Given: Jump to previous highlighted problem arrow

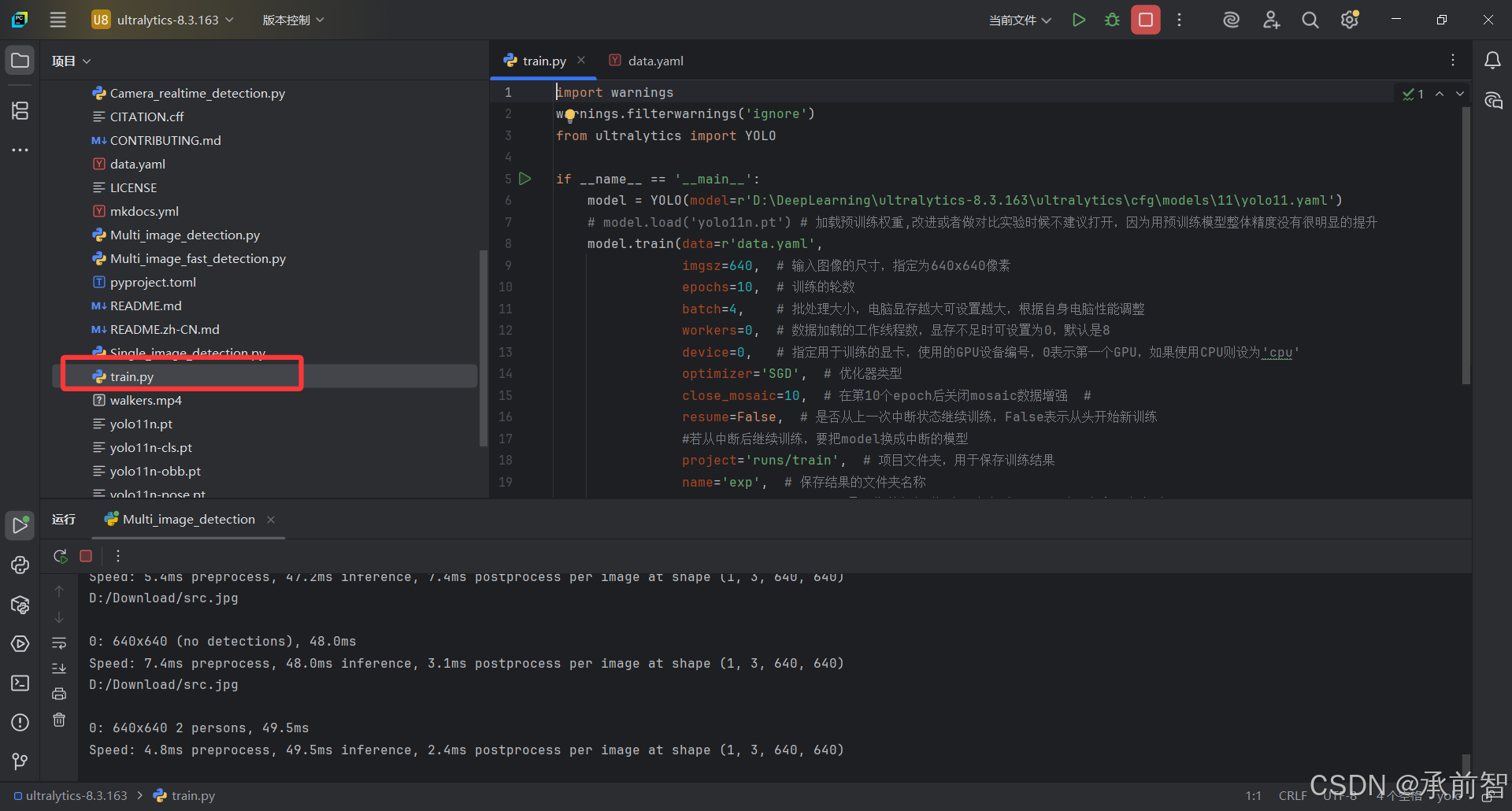Looking at the screenshot, I should (1440, 94).
